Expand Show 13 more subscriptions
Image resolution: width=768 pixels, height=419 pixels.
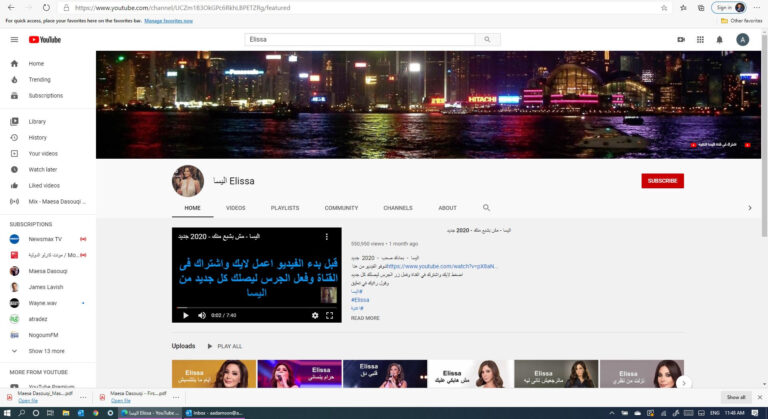[48, 351]
